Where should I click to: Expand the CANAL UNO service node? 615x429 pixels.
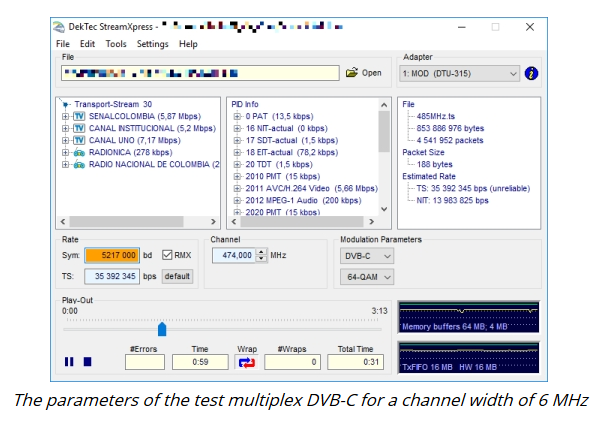click(x=66, y=140)
